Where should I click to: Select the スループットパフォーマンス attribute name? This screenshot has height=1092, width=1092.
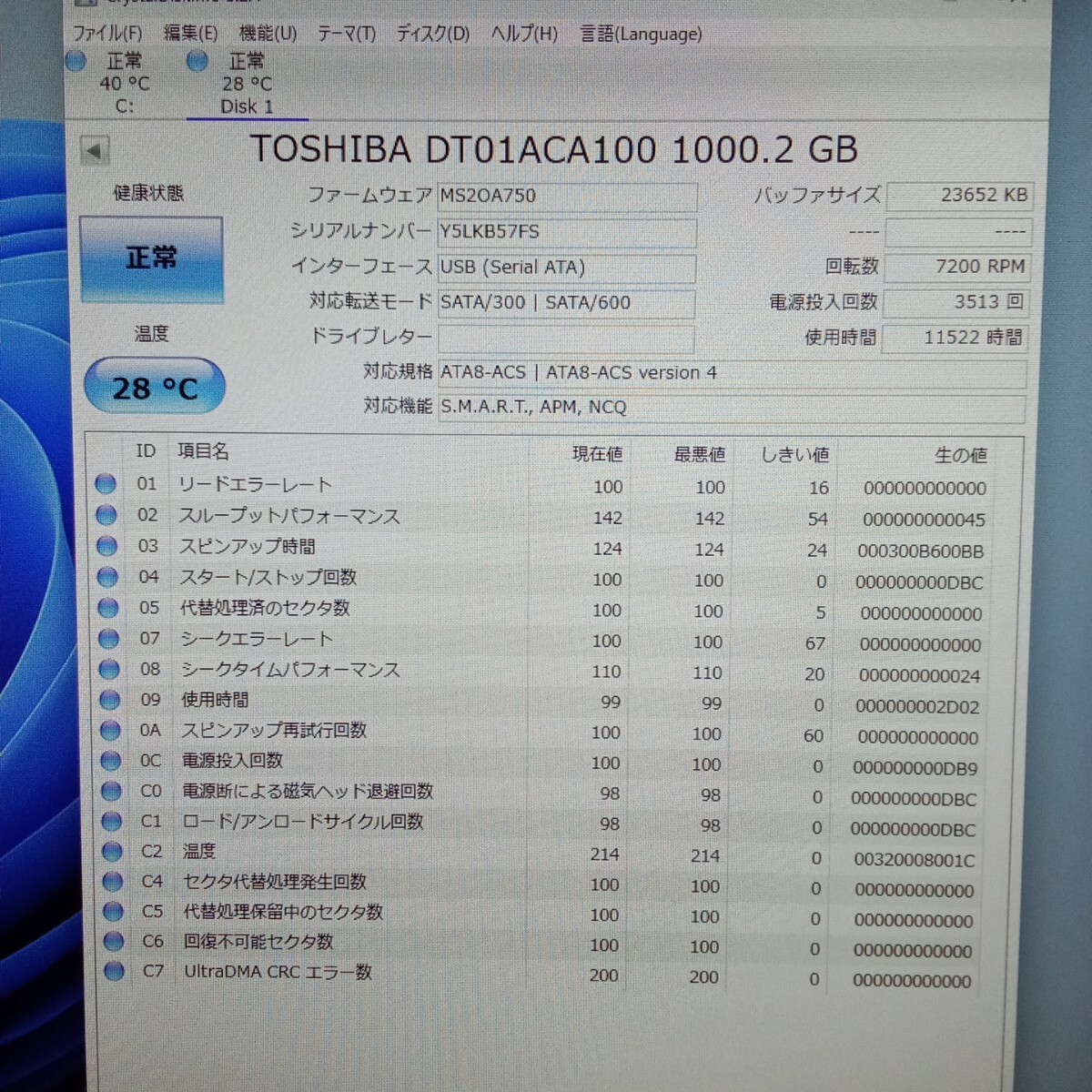point(288,516)
